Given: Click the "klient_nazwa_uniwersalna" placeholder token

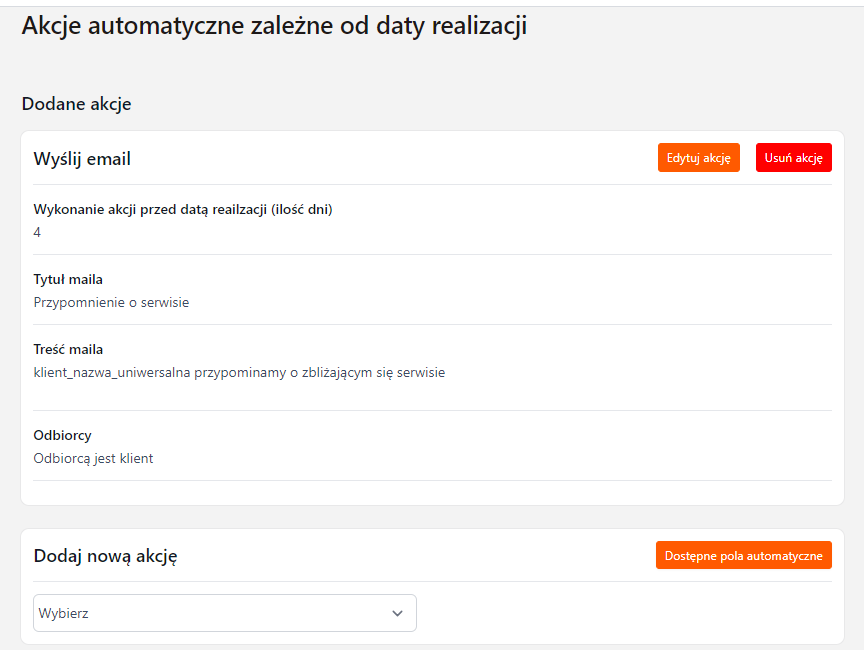Looking at the screenshot, I should (112, 372).
